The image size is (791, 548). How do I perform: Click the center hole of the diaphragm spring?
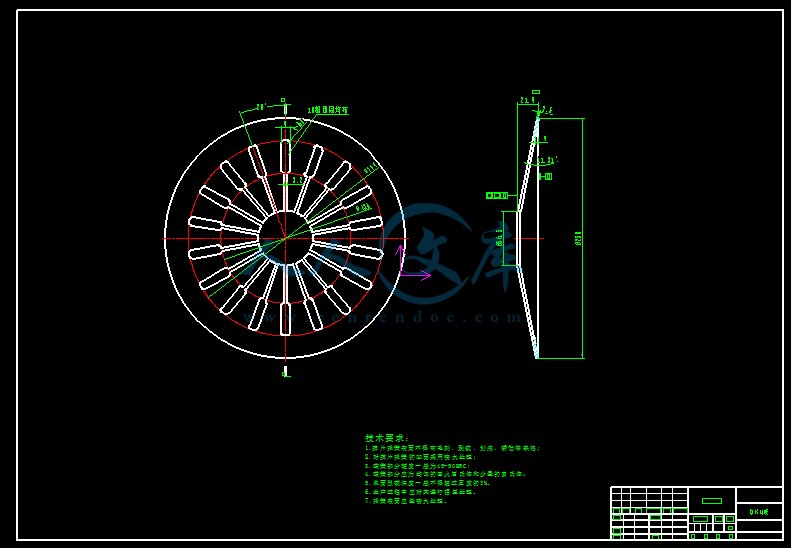tap(285, 238)
